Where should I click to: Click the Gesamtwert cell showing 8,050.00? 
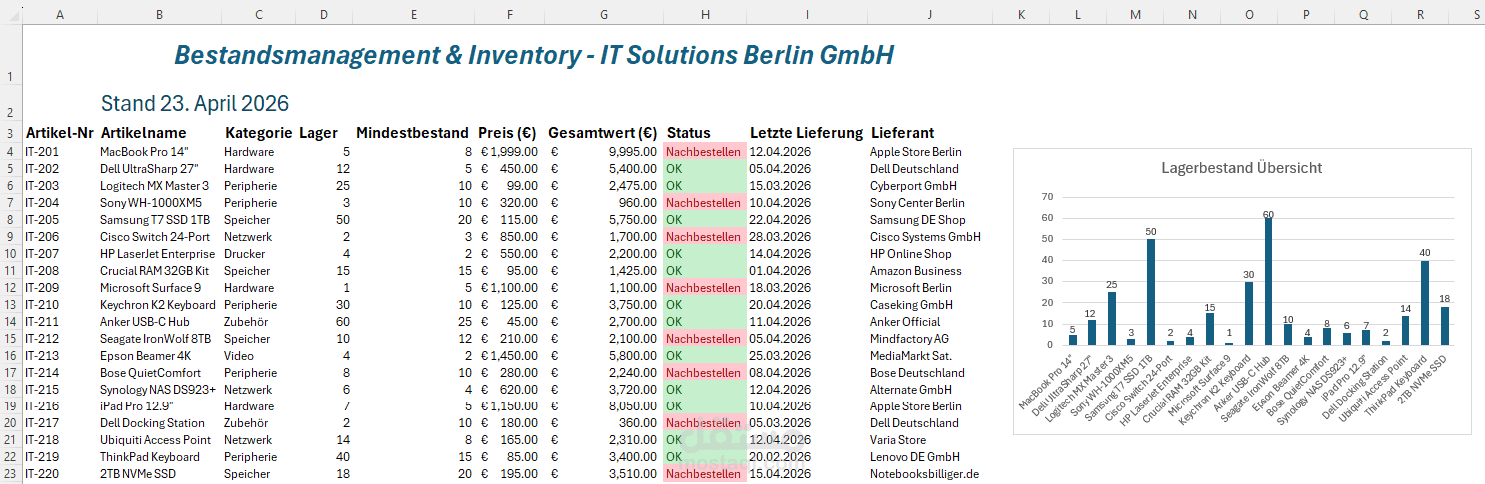click(602, 406)
